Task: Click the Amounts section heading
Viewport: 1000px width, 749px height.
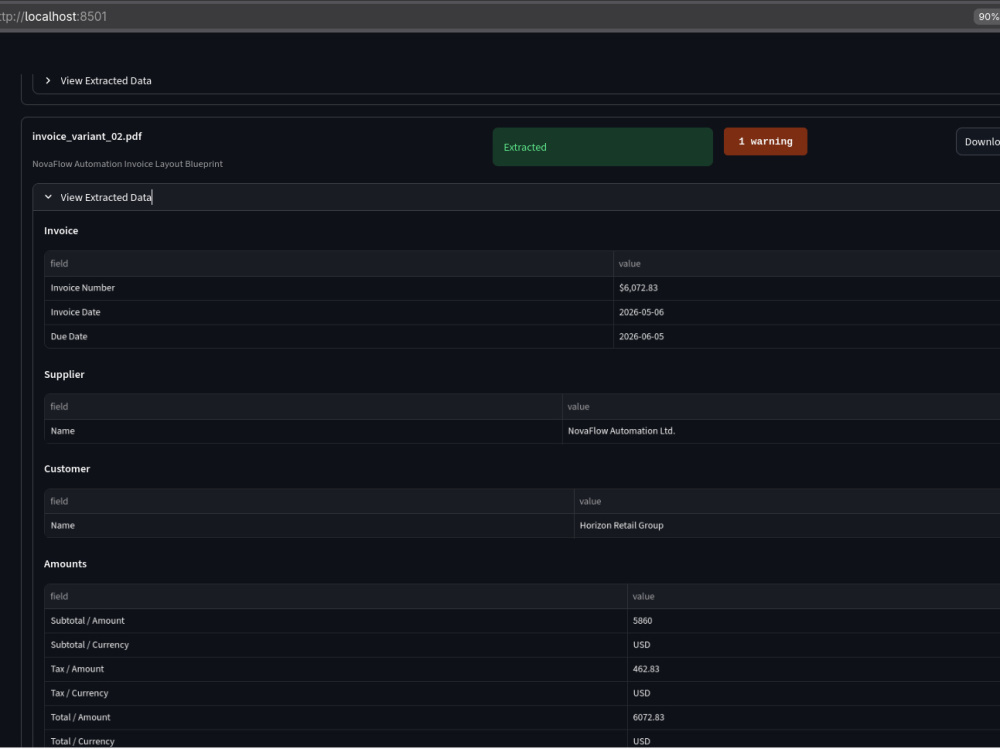Action: coord(65,564)
